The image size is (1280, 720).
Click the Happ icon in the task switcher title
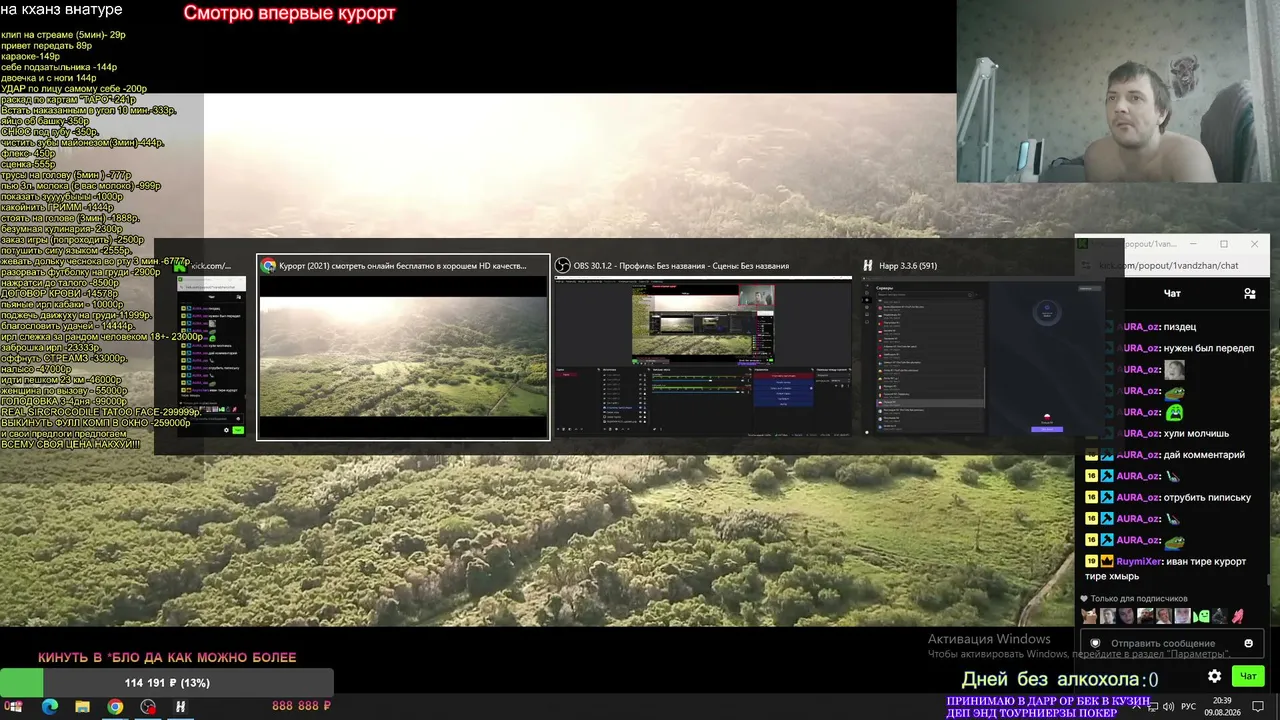[x=868, y=265]
